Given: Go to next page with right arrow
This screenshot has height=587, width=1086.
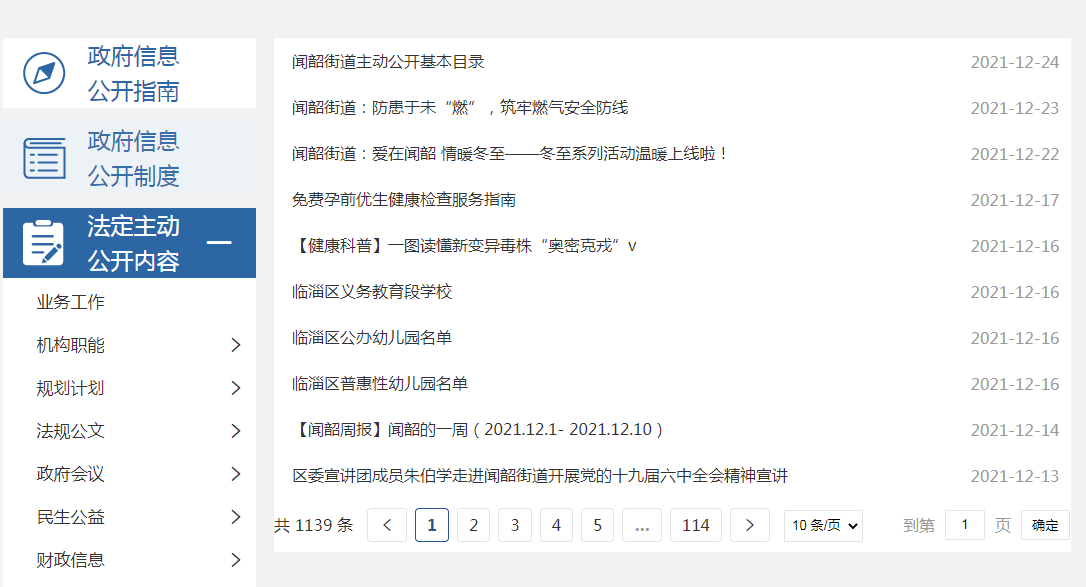Looking at the screenshot, I should click(x=750, y=525).
